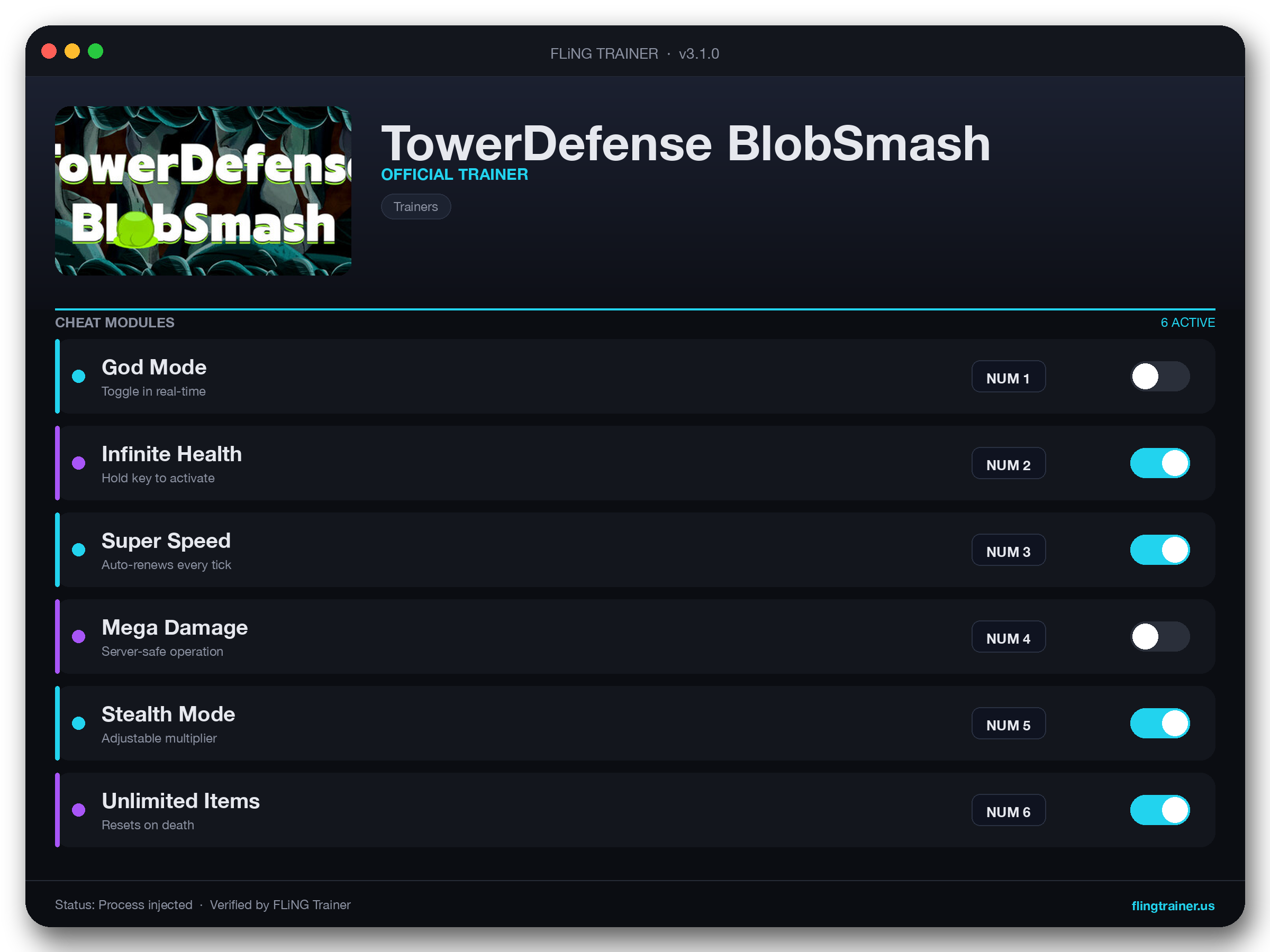1270x952 pixels.
Task: Click the 'Resets on death' description
Action: 148,825
